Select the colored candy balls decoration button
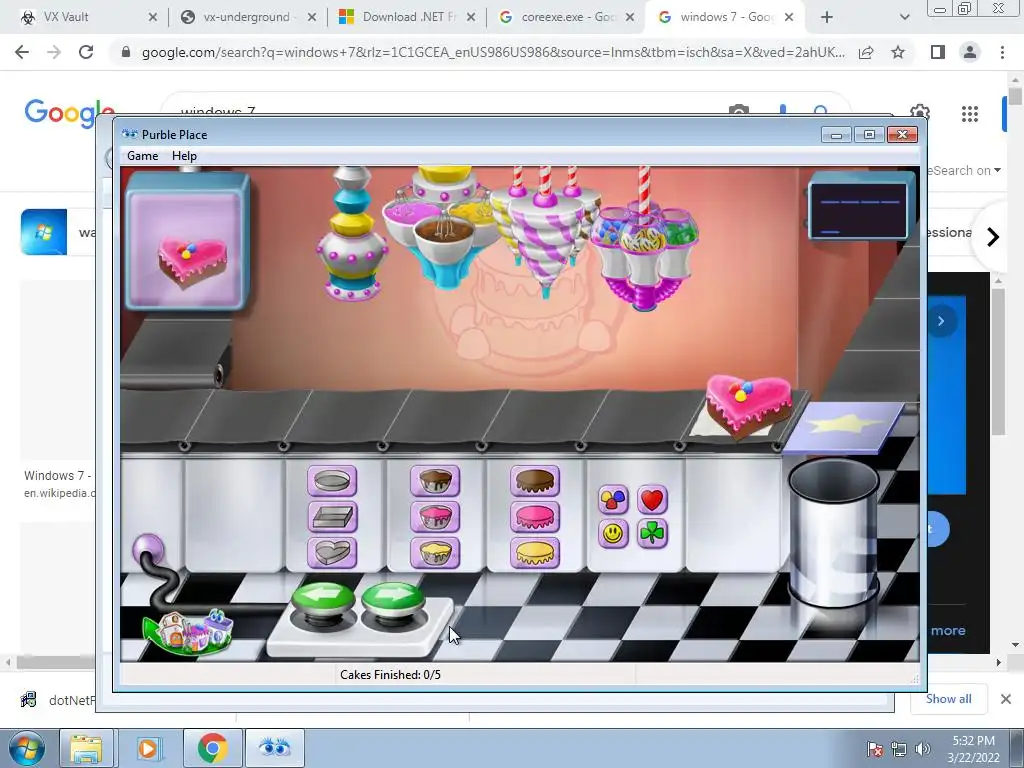This screenshot has width=1024, height=768. pos(613,500)
